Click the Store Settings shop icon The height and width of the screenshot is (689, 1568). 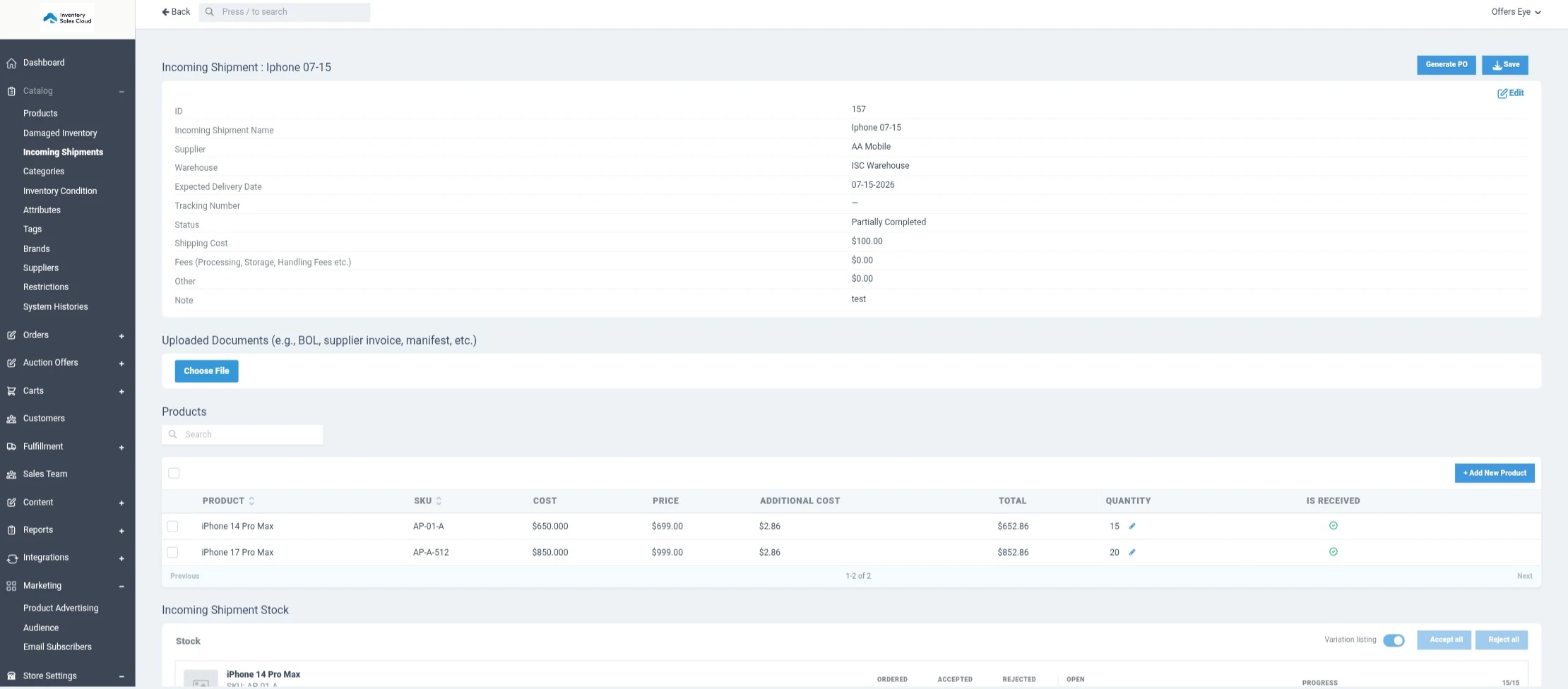(x=11, y=676)
